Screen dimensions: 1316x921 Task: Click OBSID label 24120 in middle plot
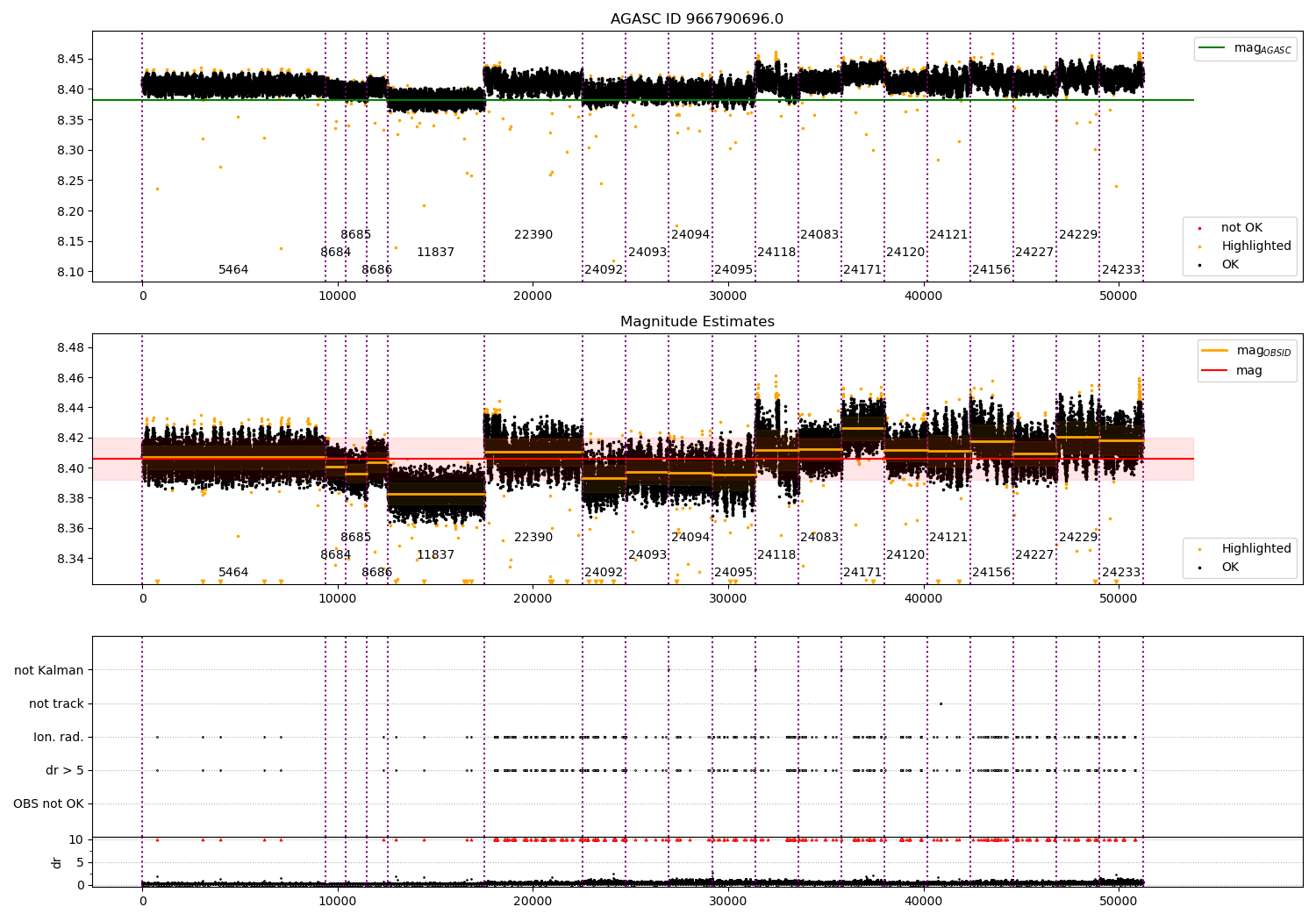pyautogui.click(x=905, y=555)
